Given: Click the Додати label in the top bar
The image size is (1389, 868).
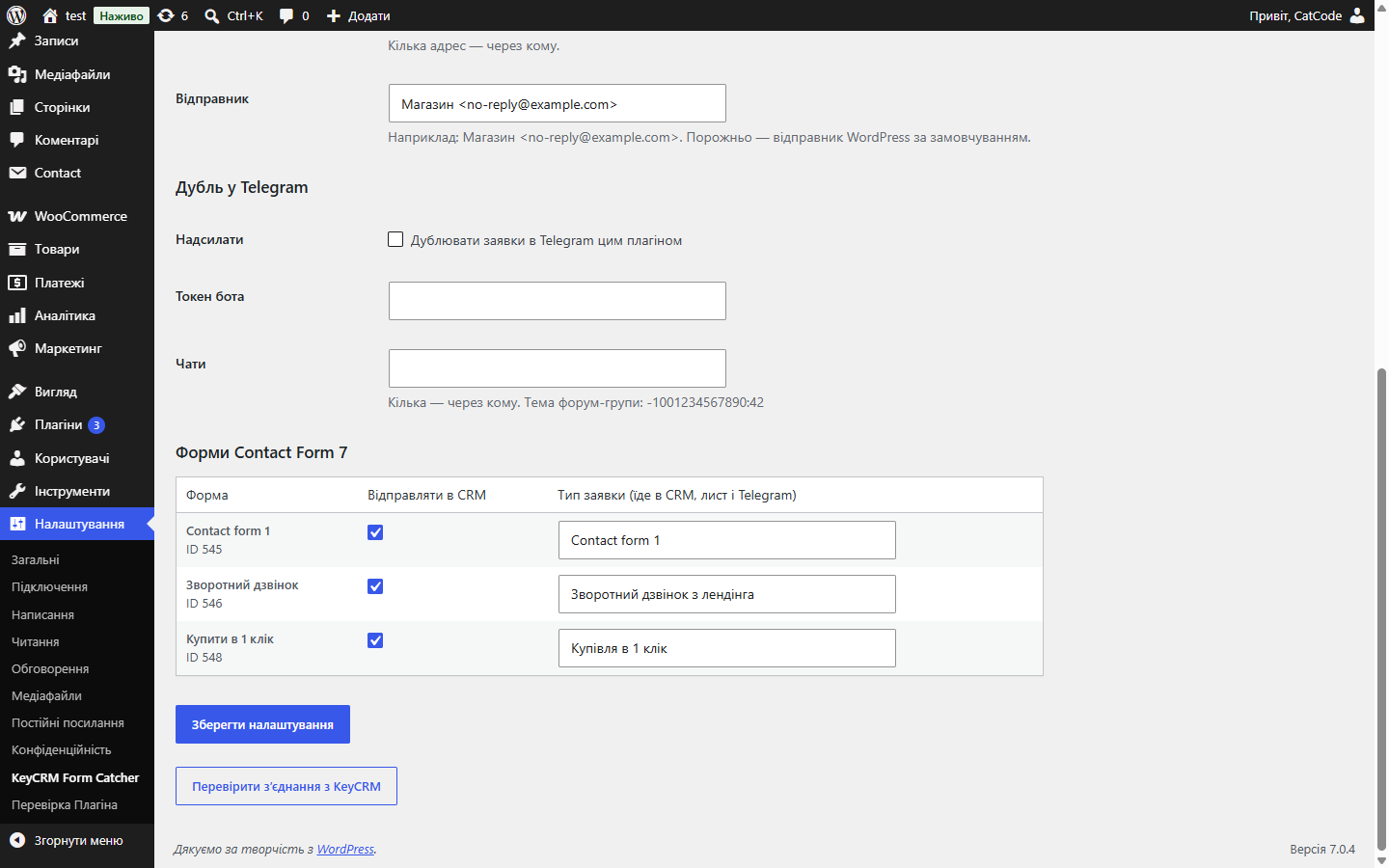Looking at the screenshot, I should pyautogui.click(x=369, y=15).
